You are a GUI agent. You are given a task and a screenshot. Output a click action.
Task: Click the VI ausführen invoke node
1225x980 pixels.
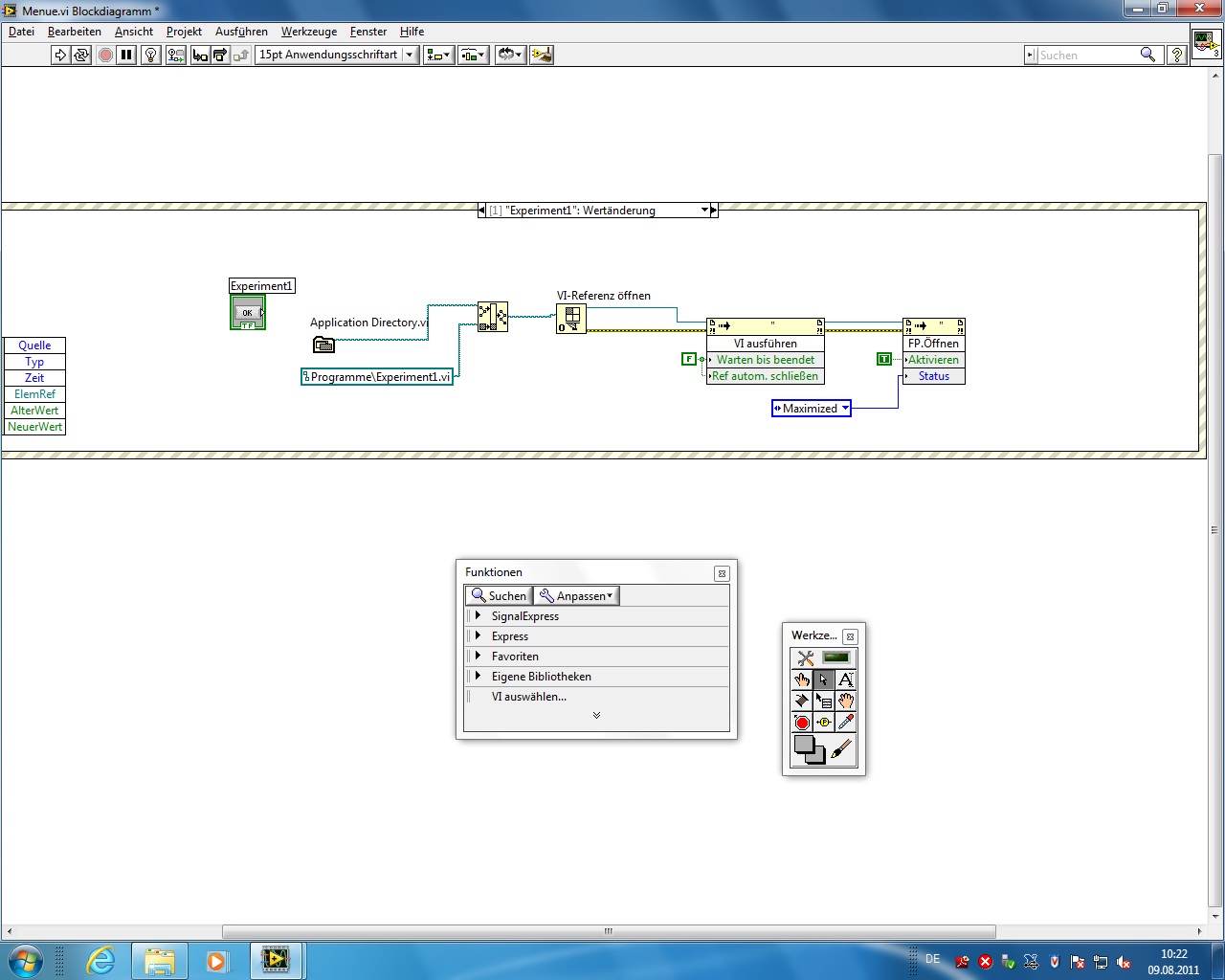[766, 344]
